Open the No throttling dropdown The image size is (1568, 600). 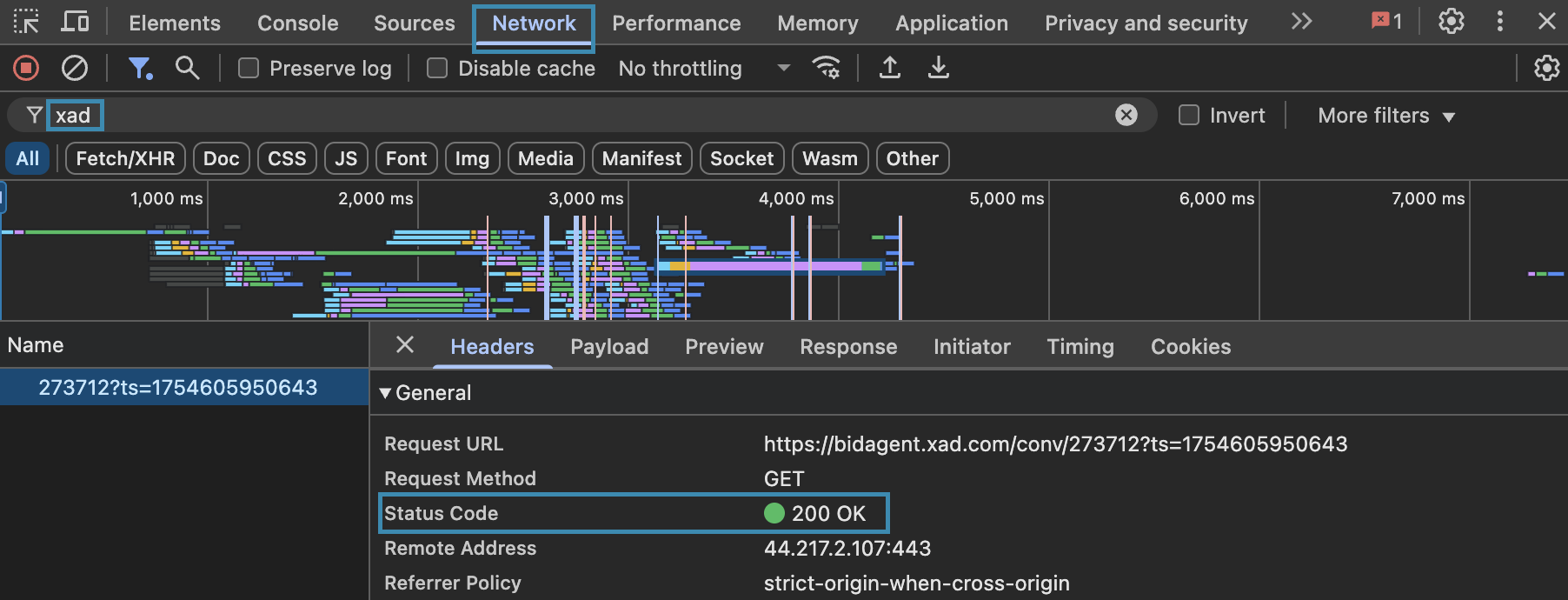tap(704, 68)
